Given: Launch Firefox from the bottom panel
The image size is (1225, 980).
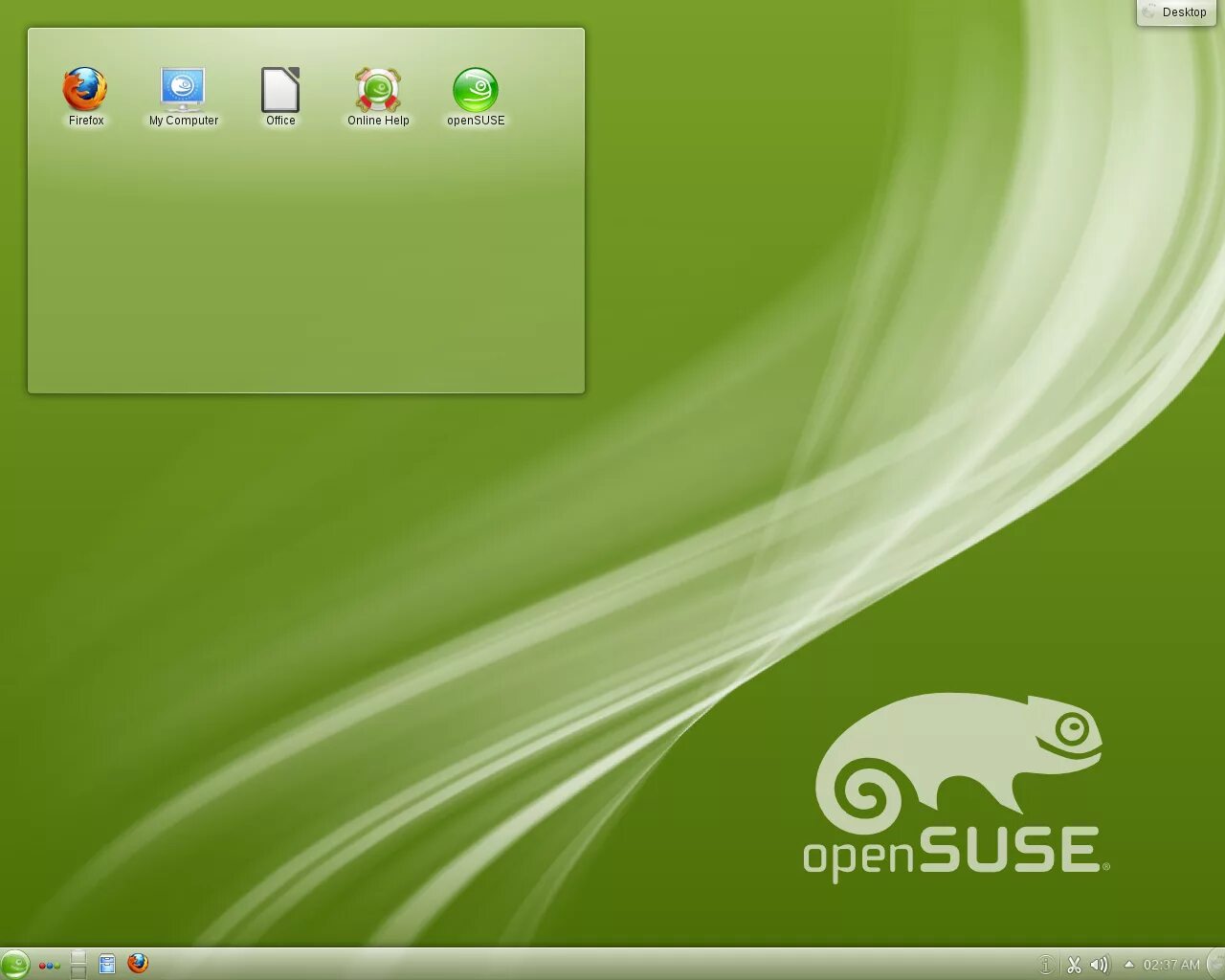Looking at the screenshot, I should (x=138, y=963).
